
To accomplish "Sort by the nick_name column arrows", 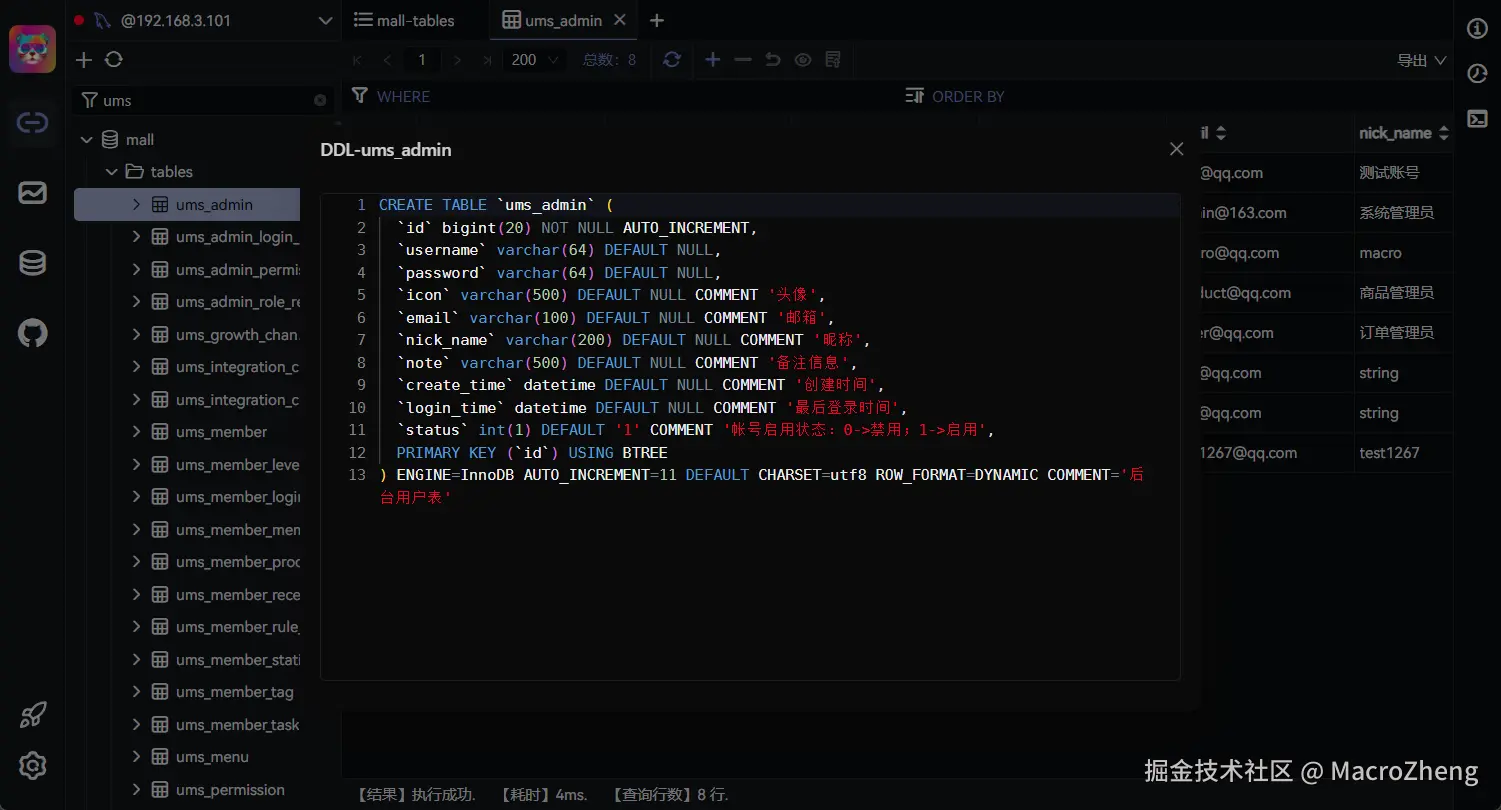I will coord(1444,133).
